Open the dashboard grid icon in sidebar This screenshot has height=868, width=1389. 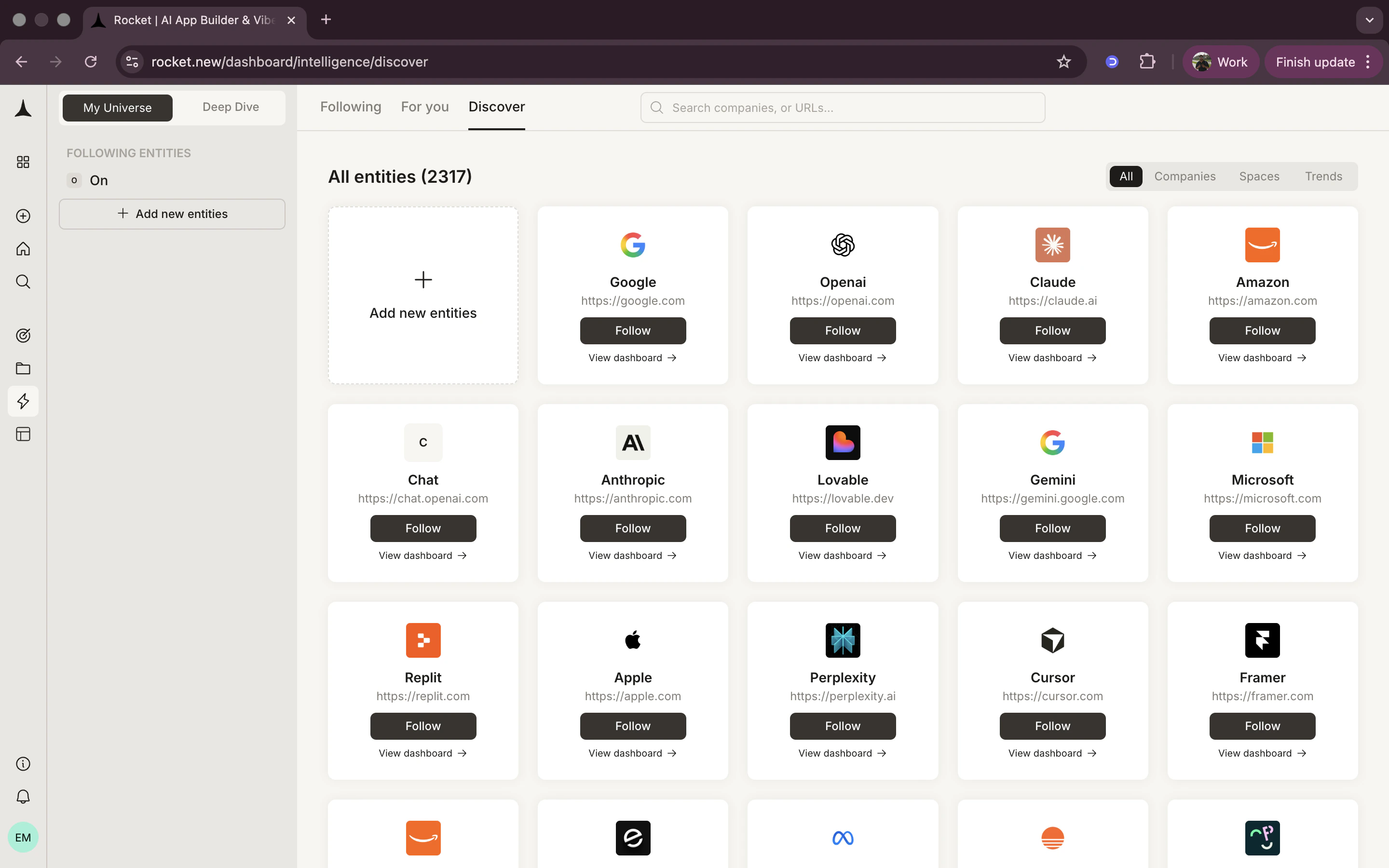[x=23, y=162]
